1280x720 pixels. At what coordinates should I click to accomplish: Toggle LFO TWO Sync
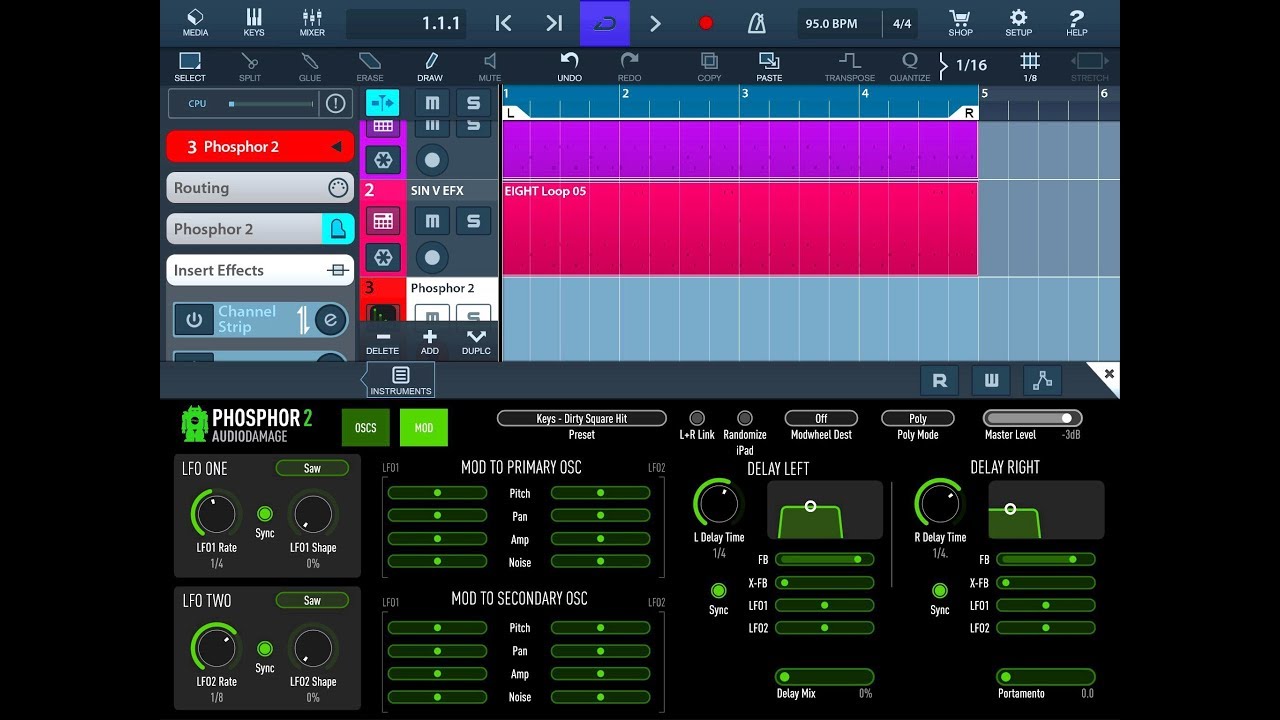tap(264, 648)
